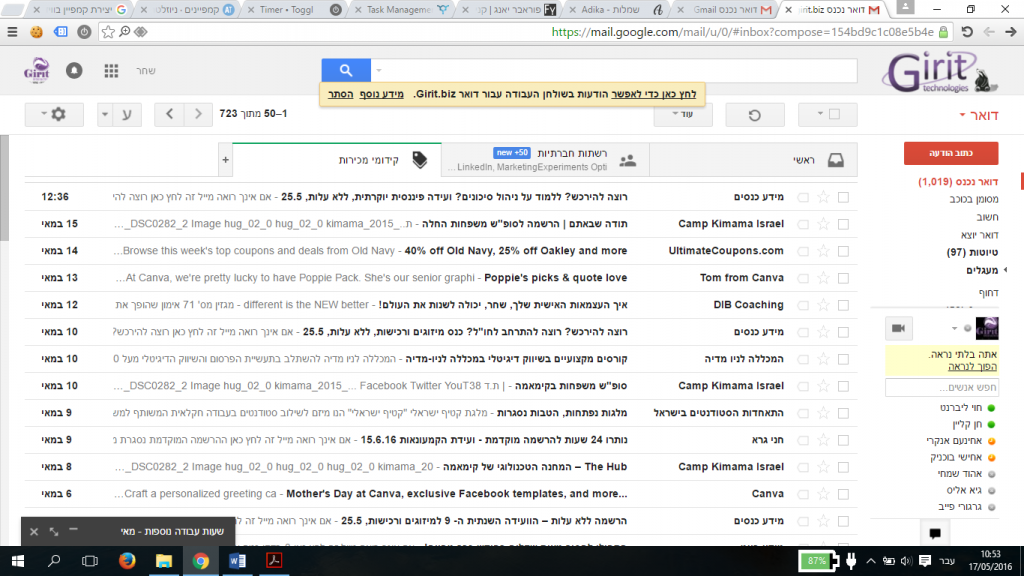
Task: Star the UltimateCoupons.com email
Action: click(x=824, y=251)
